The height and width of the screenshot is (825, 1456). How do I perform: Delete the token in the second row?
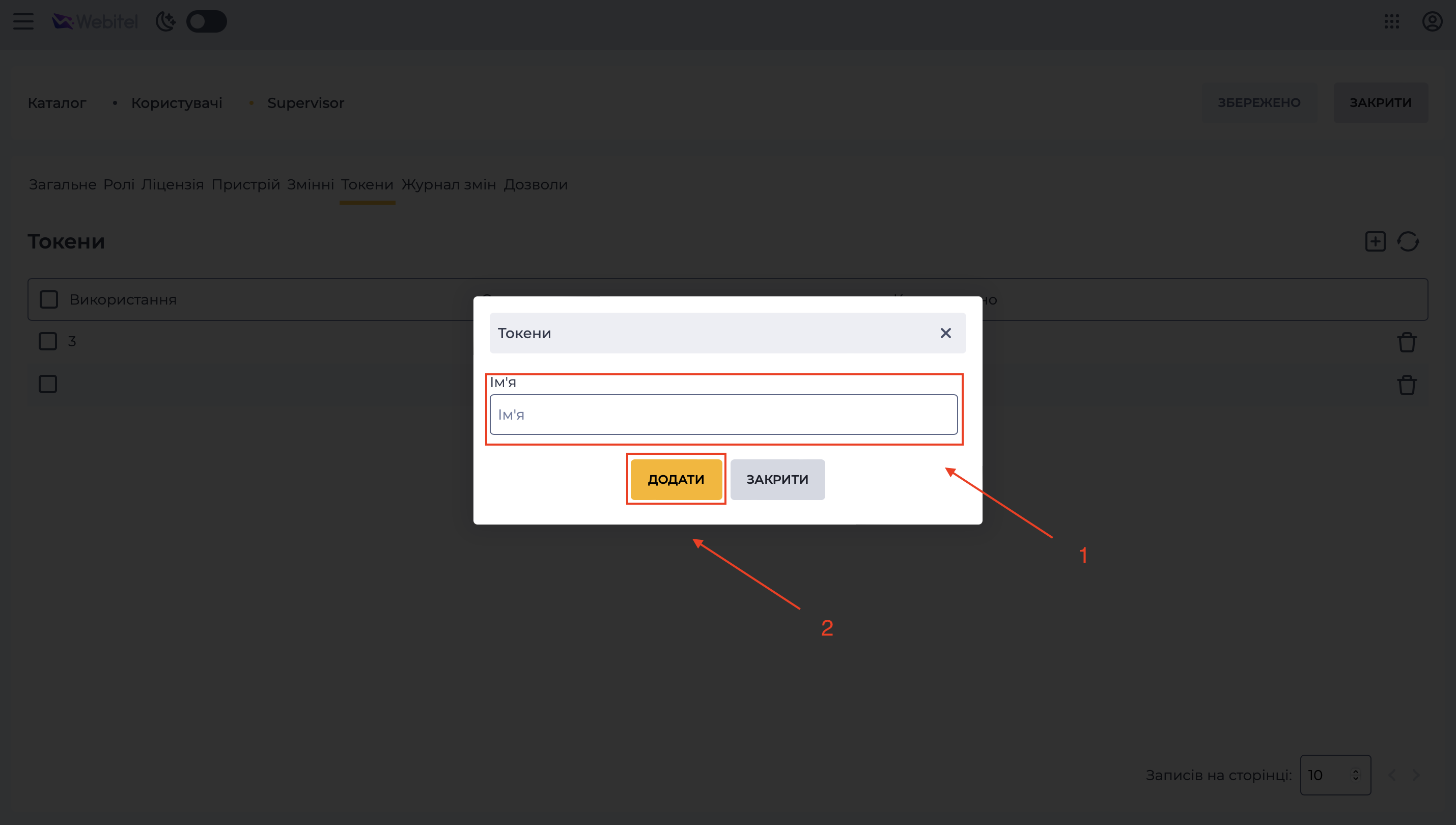pos(1407,384)
